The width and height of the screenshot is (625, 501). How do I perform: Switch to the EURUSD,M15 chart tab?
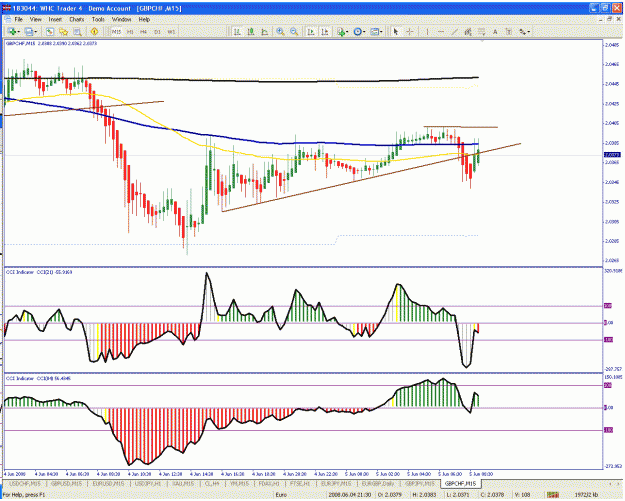108,483
